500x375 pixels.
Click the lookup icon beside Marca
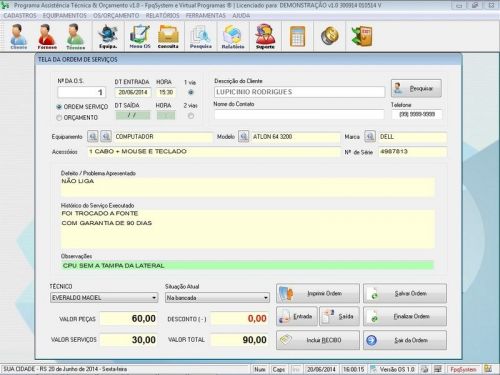[370, 136]
